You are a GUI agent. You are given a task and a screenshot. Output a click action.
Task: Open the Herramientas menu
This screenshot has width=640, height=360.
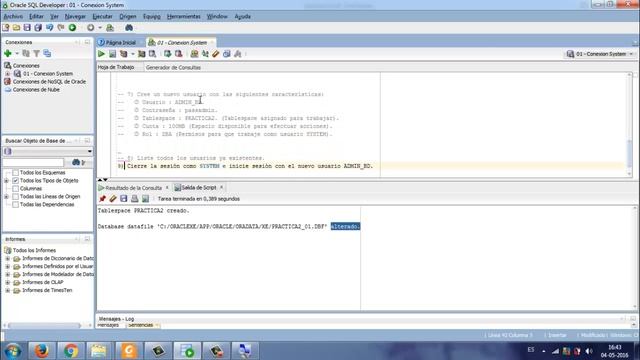(x=184, y=16)
